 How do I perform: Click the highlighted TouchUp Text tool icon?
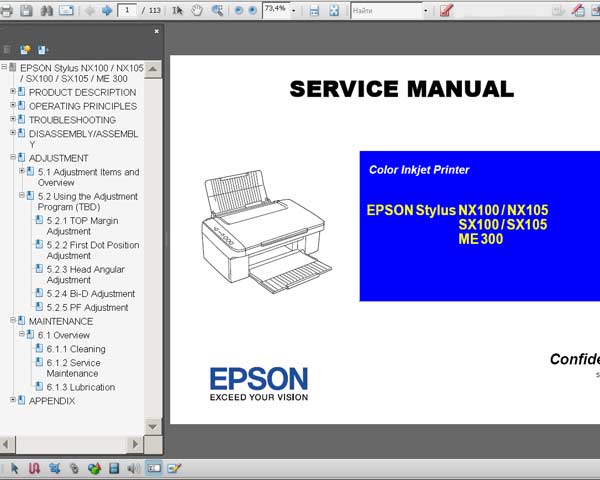[x=154, y=468]
